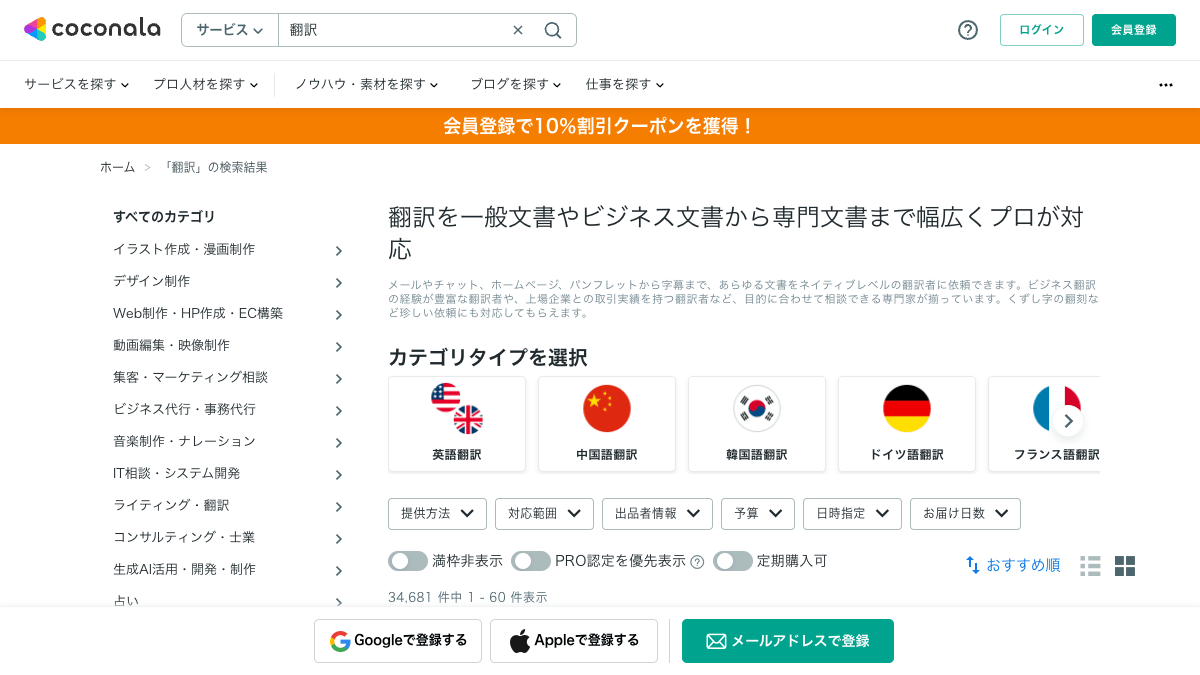Select the French translation flag card
This screenshot has height=675, width=1200.
pos(1044,424)
